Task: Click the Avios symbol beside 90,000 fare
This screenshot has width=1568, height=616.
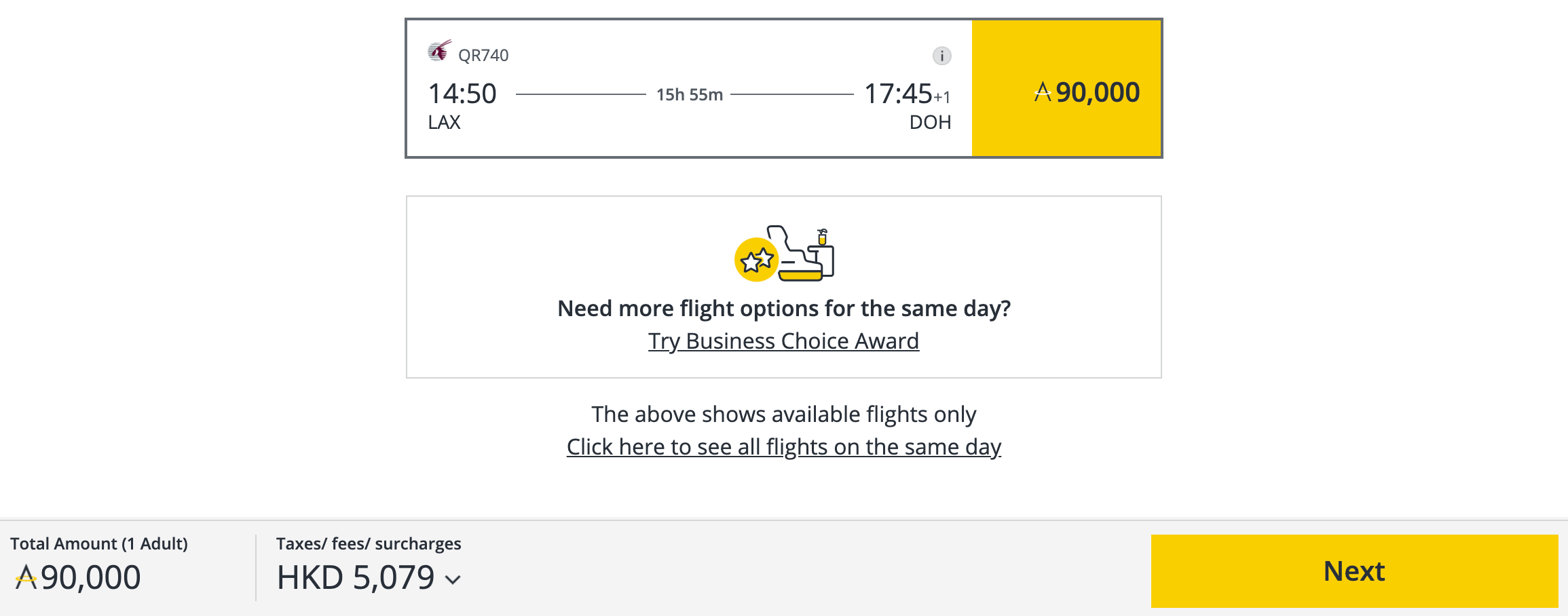Action: (1042, 92)
